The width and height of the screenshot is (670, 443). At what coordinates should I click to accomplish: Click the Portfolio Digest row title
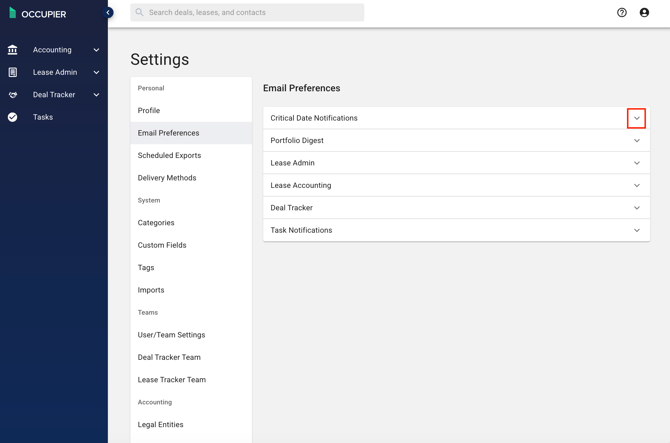point(297,141)
